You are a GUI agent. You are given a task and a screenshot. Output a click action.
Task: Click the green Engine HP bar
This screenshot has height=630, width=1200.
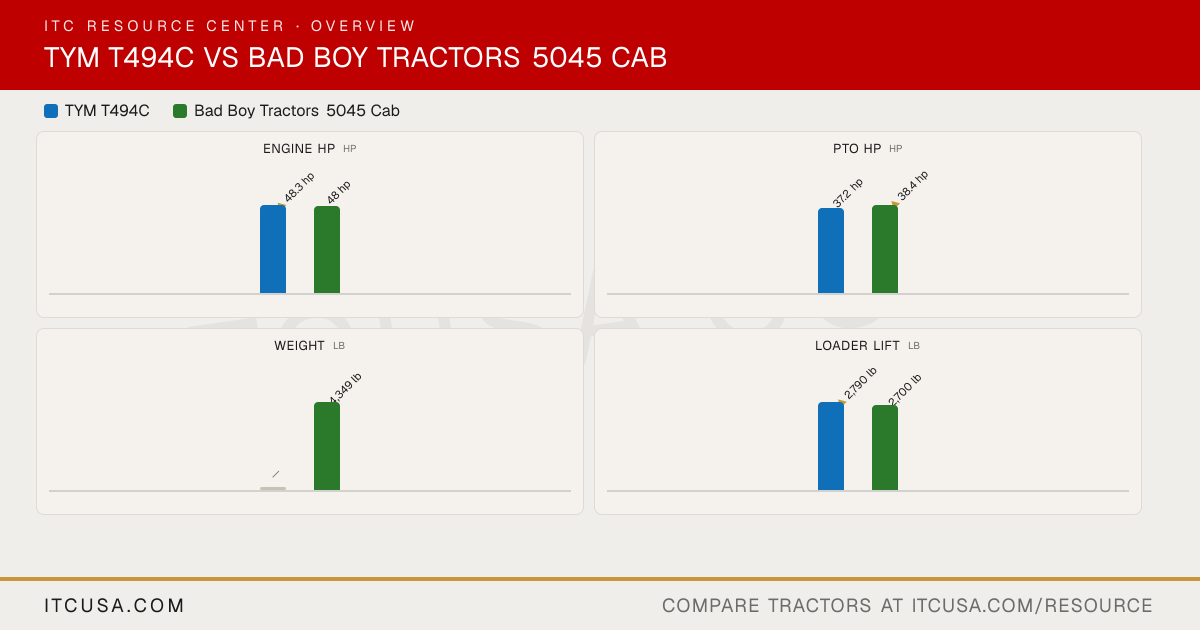pos(327,250)
